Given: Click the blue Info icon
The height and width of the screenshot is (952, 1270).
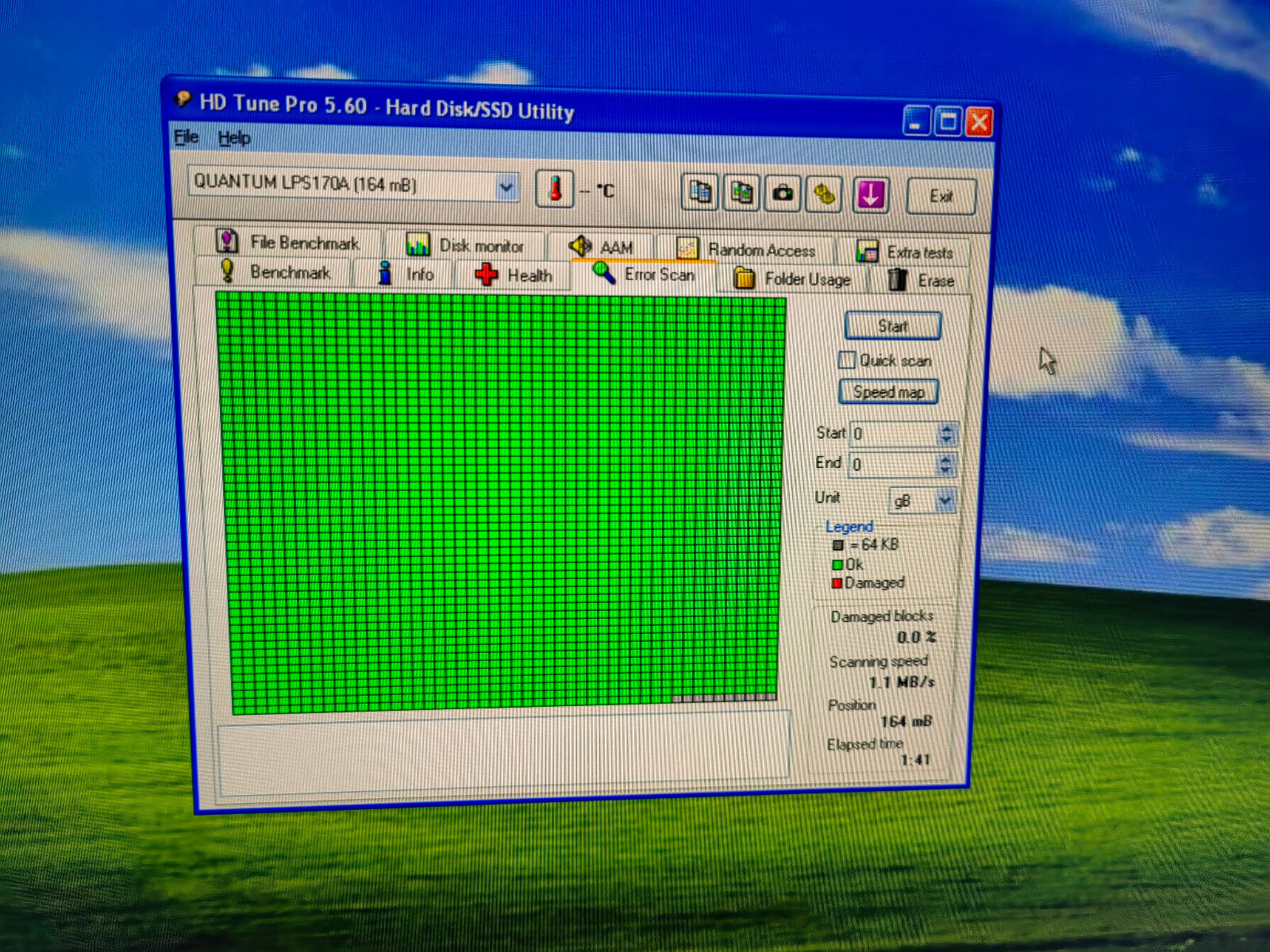Looking at the screenshot, I should click(385, 273).
